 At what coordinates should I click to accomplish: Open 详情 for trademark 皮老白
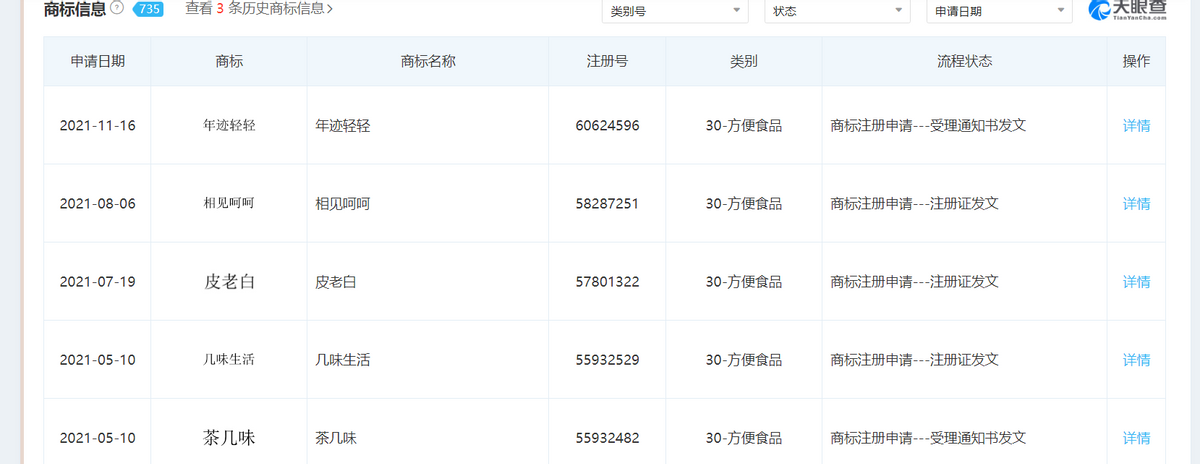1136,282
